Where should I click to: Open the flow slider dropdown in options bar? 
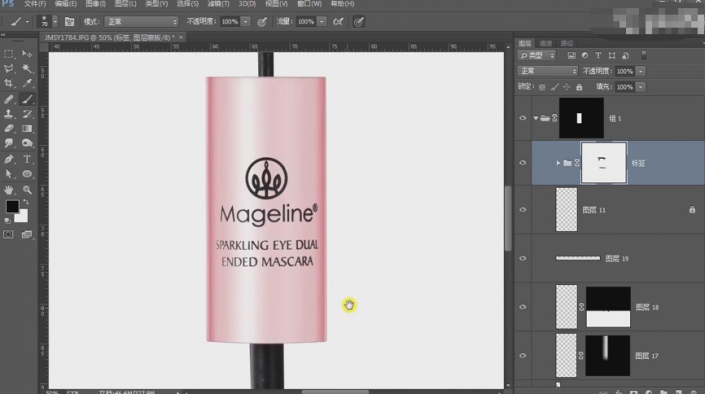point(321,22)
